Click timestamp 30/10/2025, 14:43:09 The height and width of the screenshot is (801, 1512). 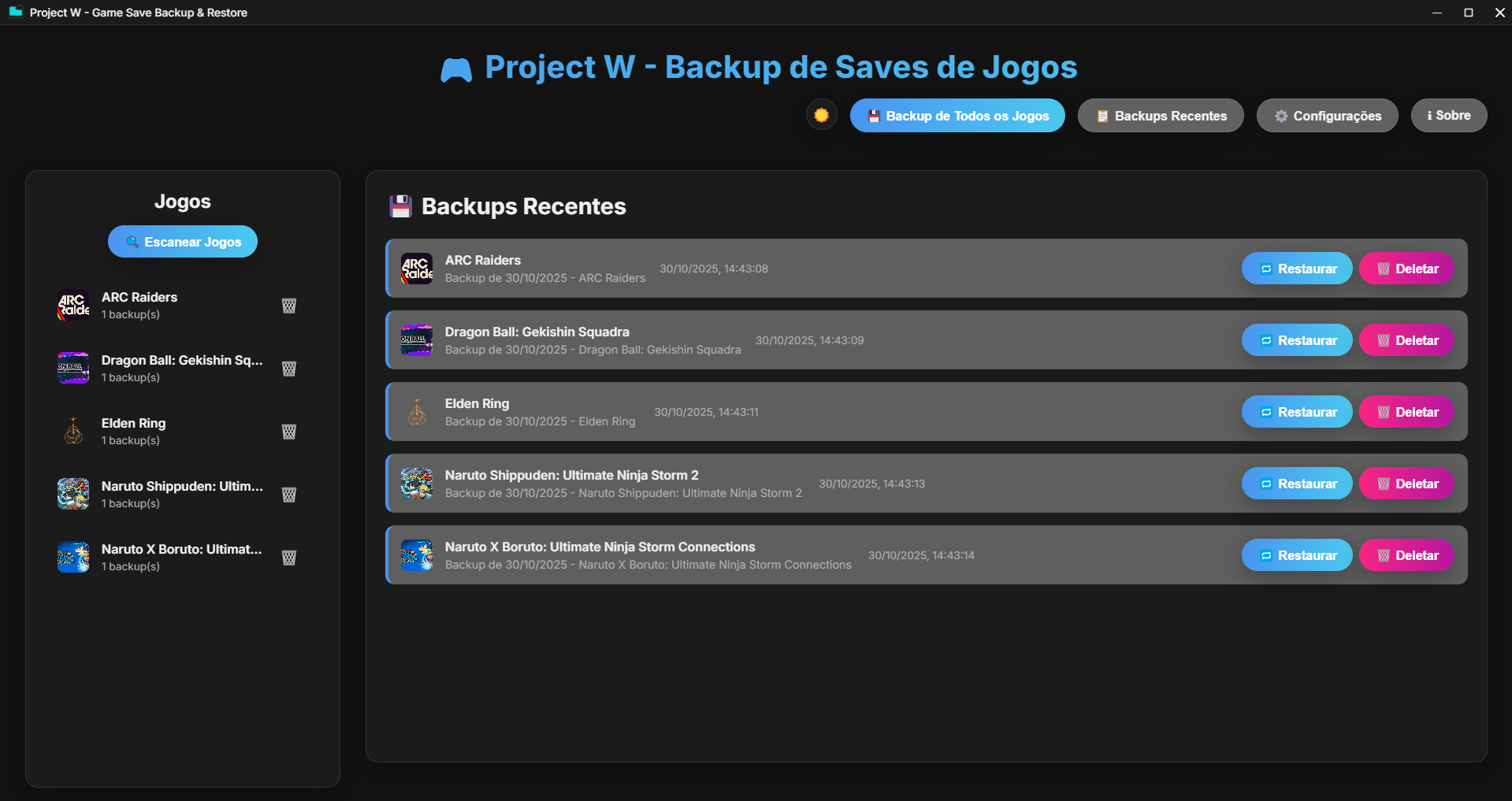click(x=809, y=340)
